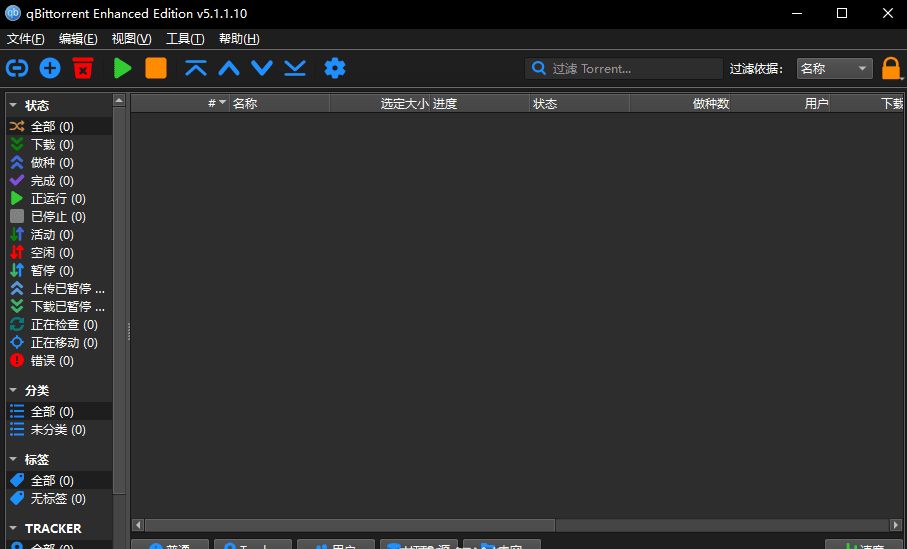Open the 帮助(H) menu

pyautogui.click(x=239, y=39)
